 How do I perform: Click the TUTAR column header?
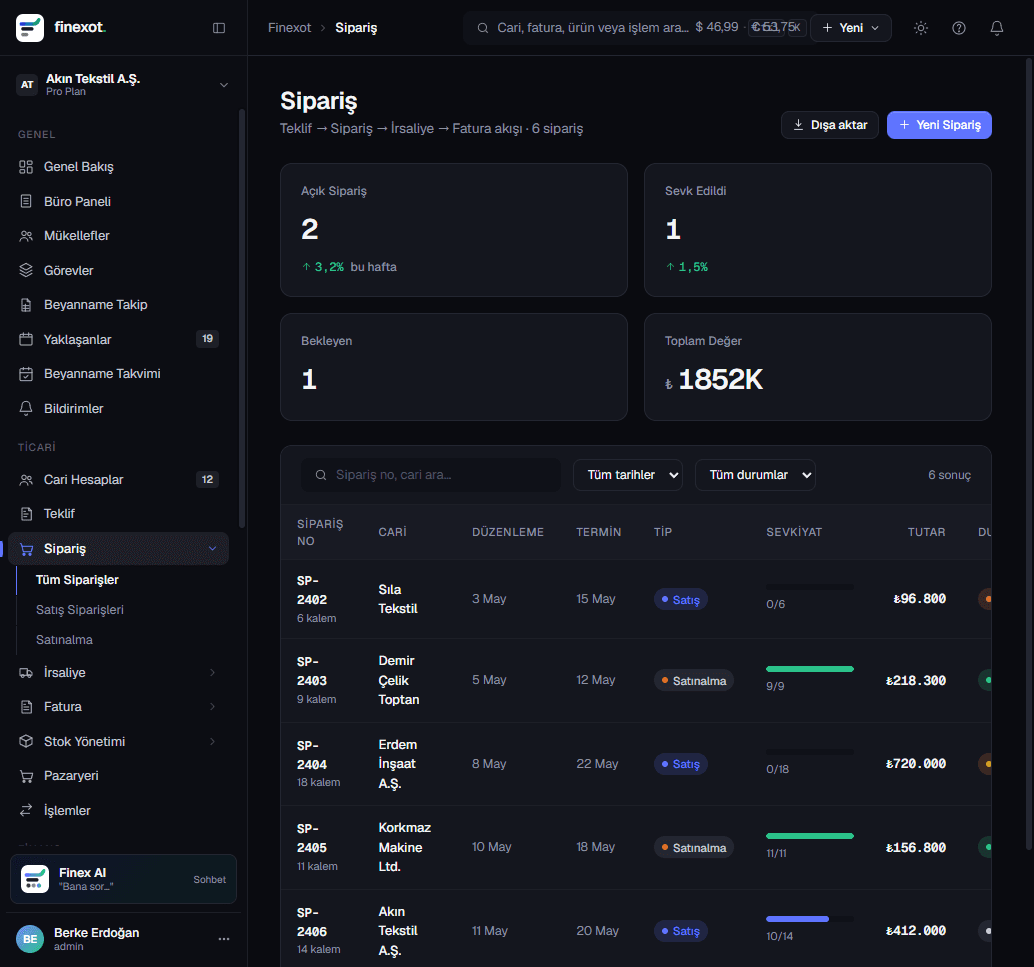[927, 532]
